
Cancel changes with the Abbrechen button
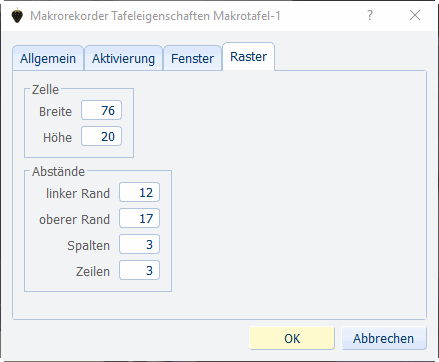coord(384,338)
